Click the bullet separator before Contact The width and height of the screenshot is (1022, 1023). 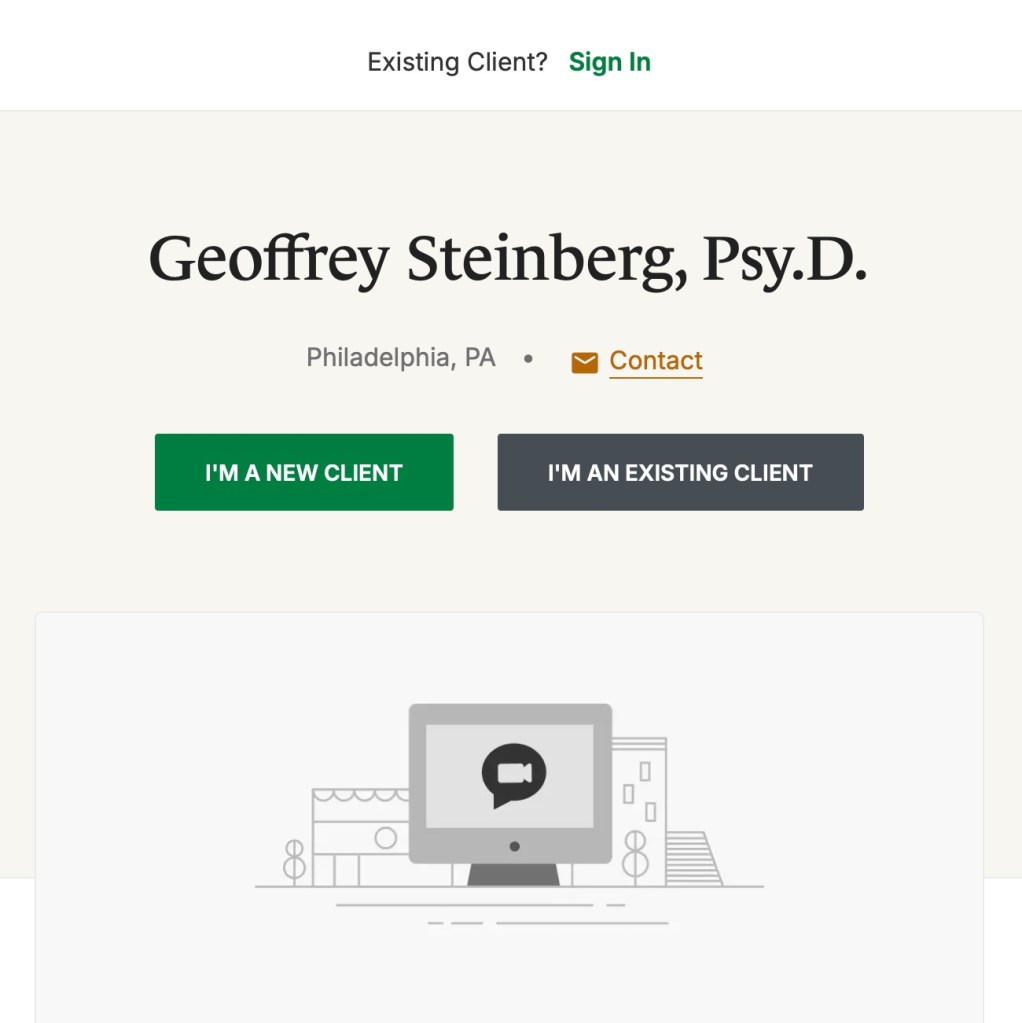click(528, 358)
